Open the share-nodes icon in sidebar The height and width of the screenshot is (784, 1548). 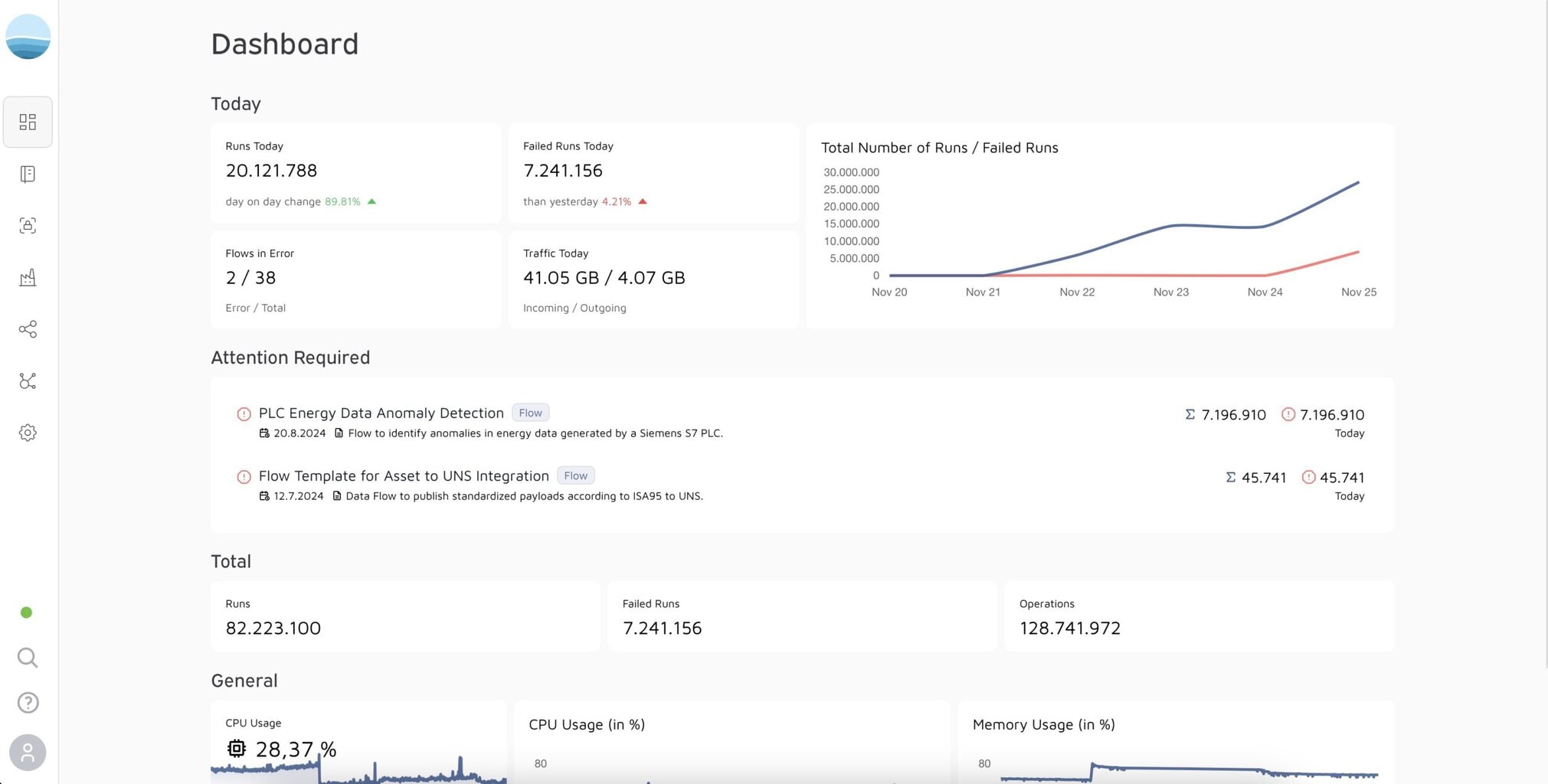point(28,329)
